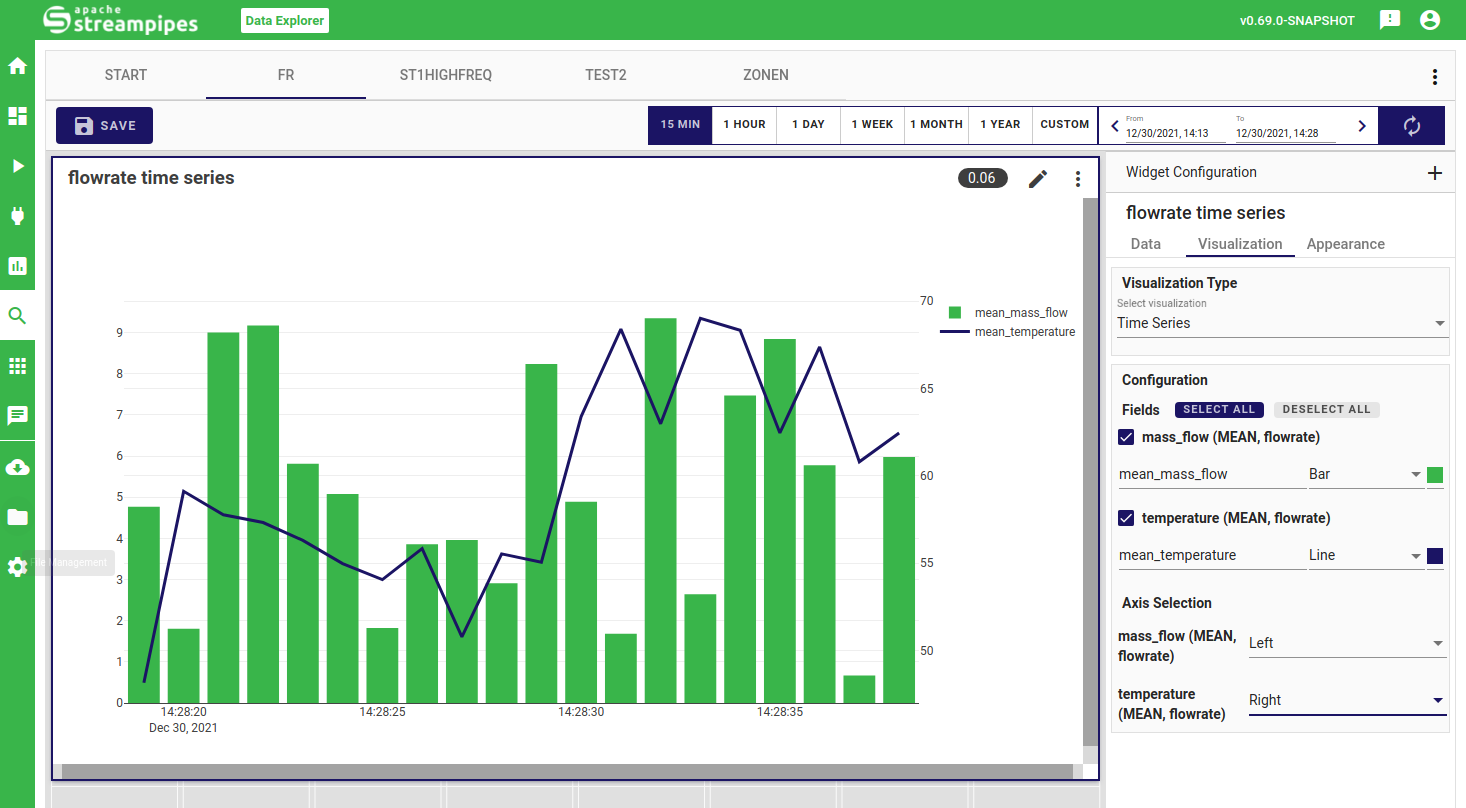Viewport: 1466px width, 808px height.
Task: Click the SAVE button
Action: coord(105,126)
